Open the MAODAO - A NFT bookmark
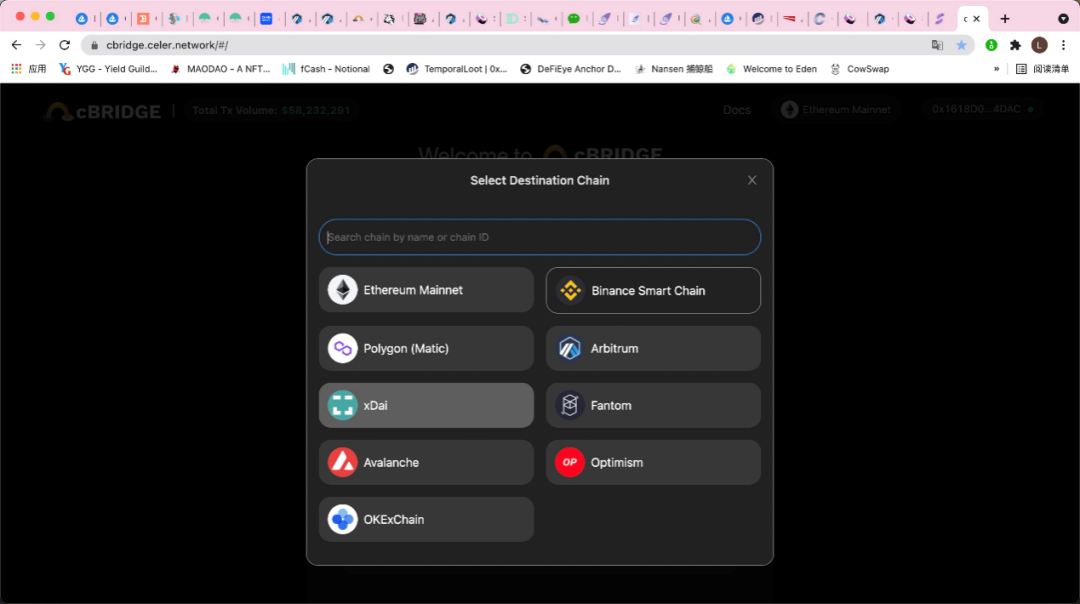 coord(220,69)
